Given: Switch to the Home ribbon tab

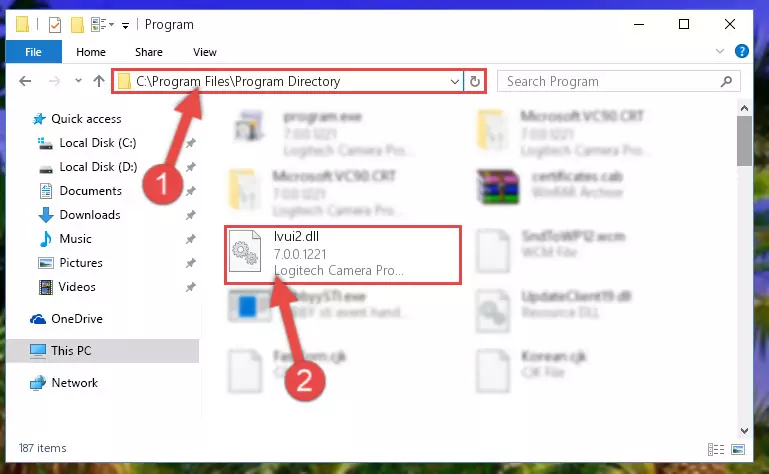Looking at the screenshot, I should click(91, 52).
